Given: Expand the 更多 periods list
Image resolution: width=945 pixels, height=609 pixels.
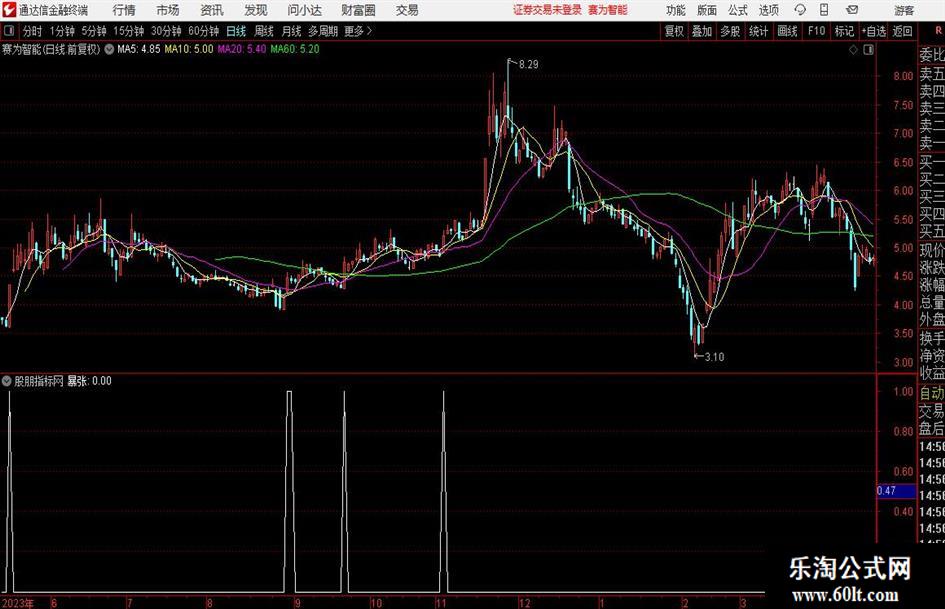Looking at the screenshot, I should tap(358, 31).
